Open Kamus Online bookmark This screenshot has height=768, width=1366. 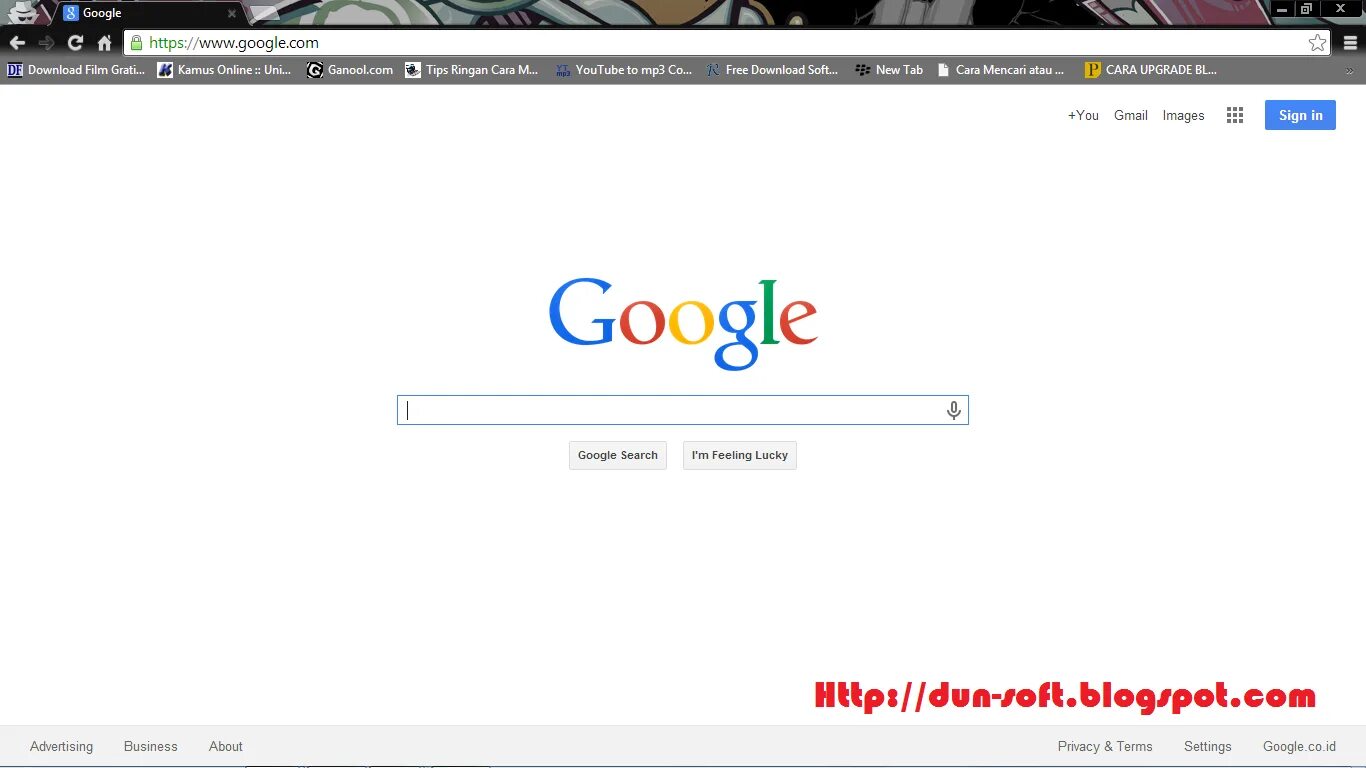225,70
